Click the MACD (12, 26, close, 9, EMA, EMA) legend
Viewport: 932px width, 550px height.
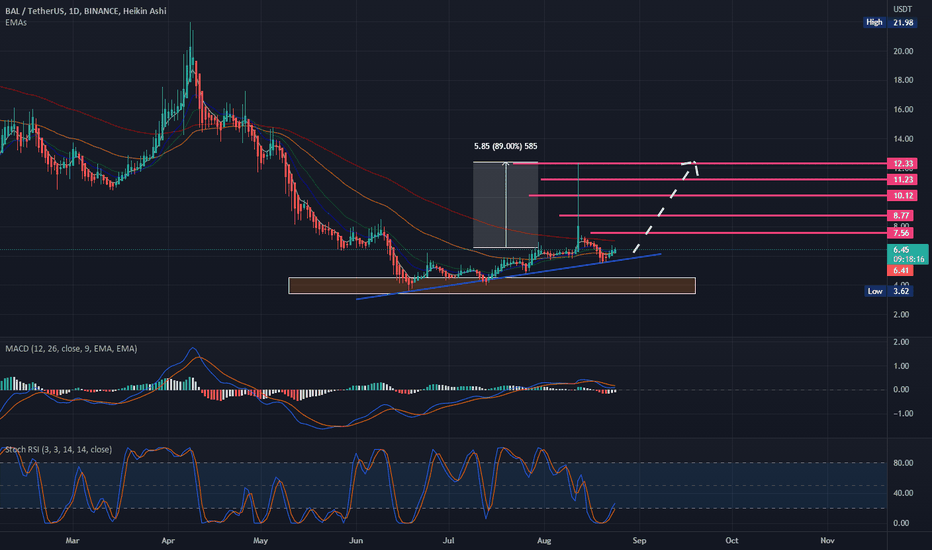tap(71, 348)
